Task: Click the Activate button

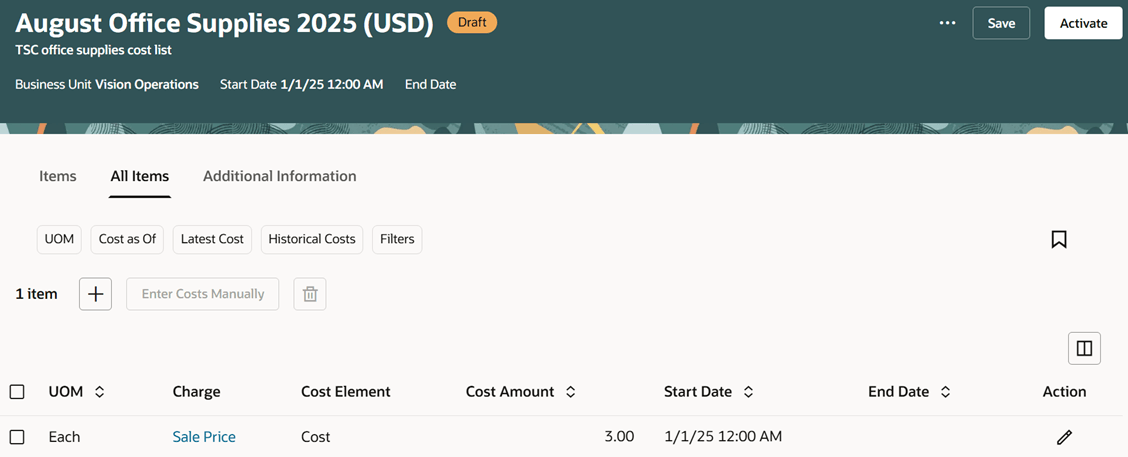Action: click(x=1083, y=23)
